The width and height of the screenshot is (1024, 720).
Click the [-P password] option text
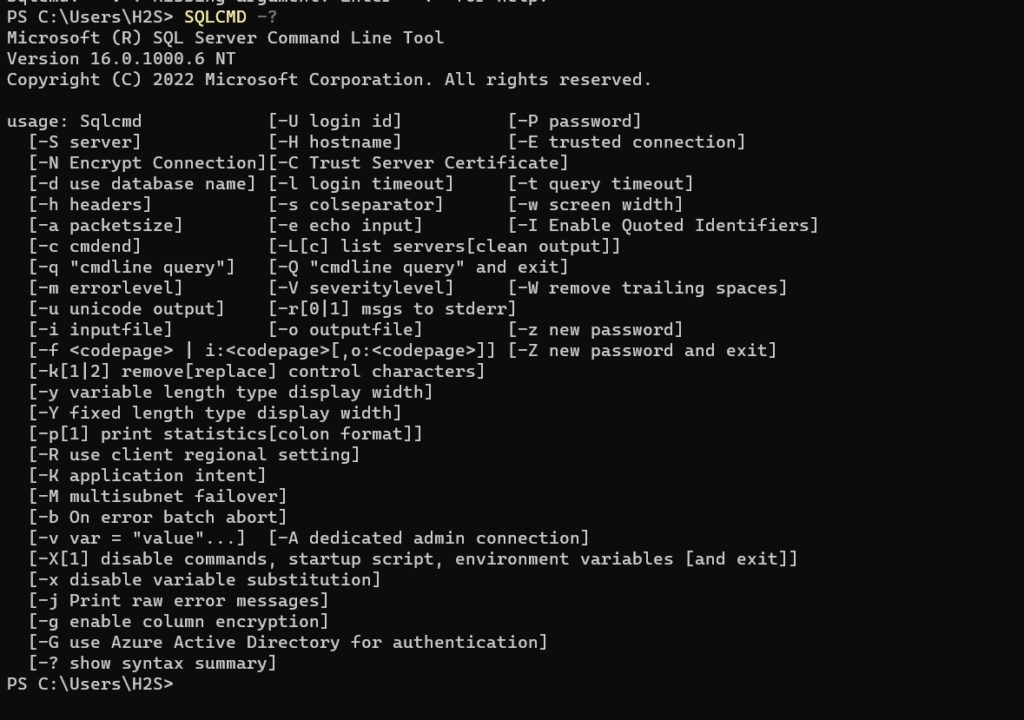point(575,122)
